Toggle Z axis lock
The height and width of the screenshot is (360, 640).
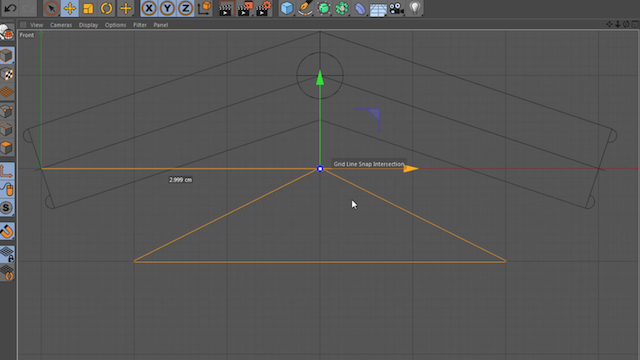point(185,8)
